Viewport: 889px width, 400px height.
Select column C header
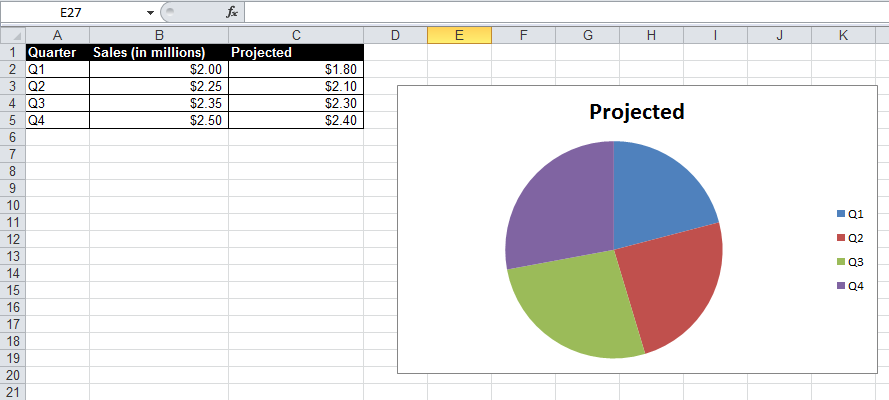pos(296,35)
